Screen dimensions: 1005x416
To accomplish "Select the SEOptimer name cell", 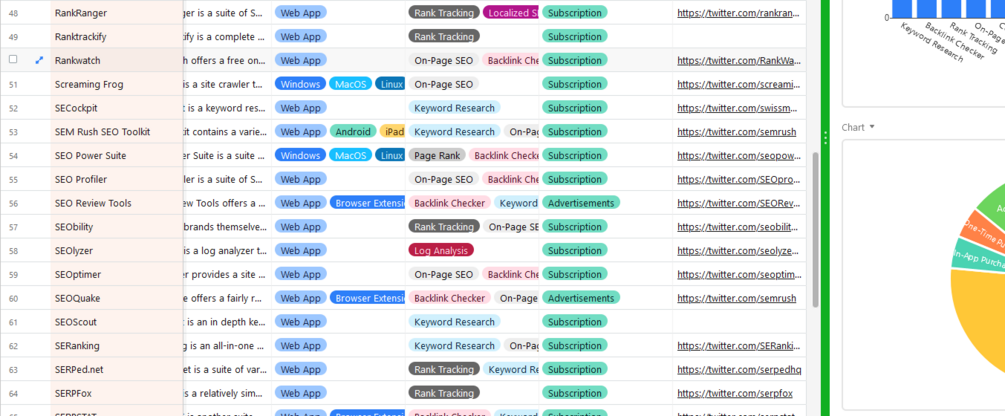I will pyautogui.click(x=117, y=274).
